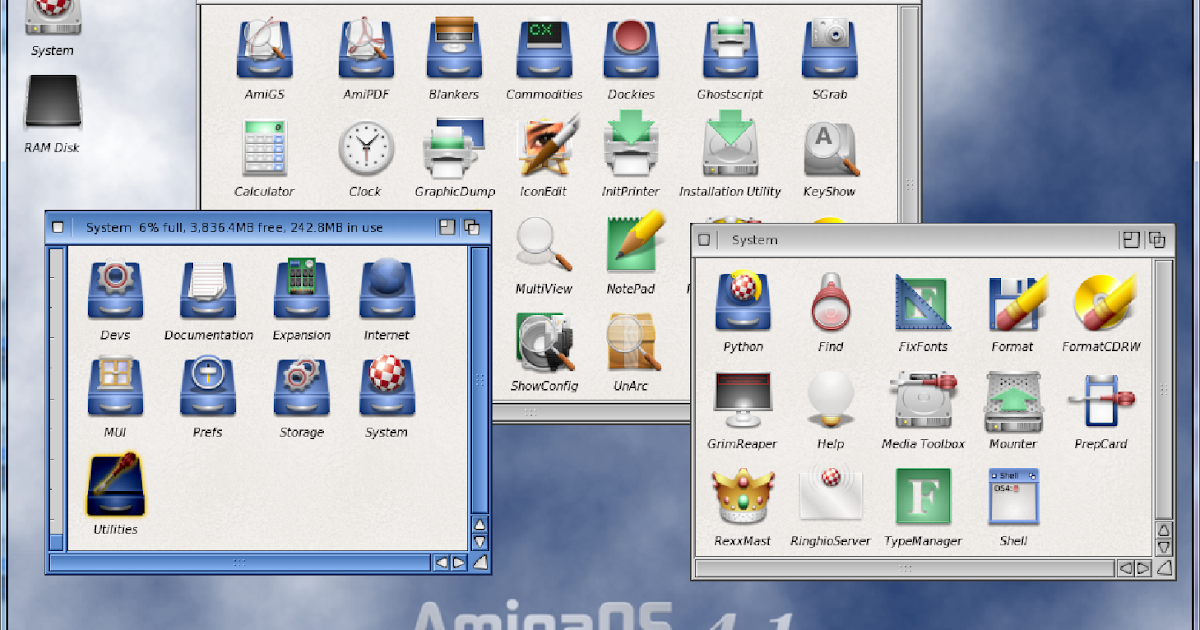Select the Help lightbulb icon
This screenshot has height=630, width=1200.
click(830, 400)
